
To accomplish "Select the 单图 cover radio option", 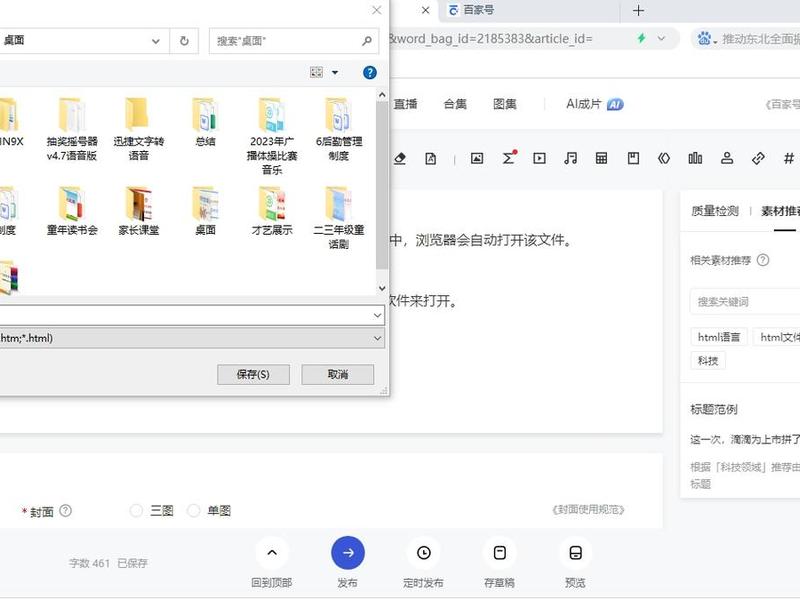I will pos(193,511).
